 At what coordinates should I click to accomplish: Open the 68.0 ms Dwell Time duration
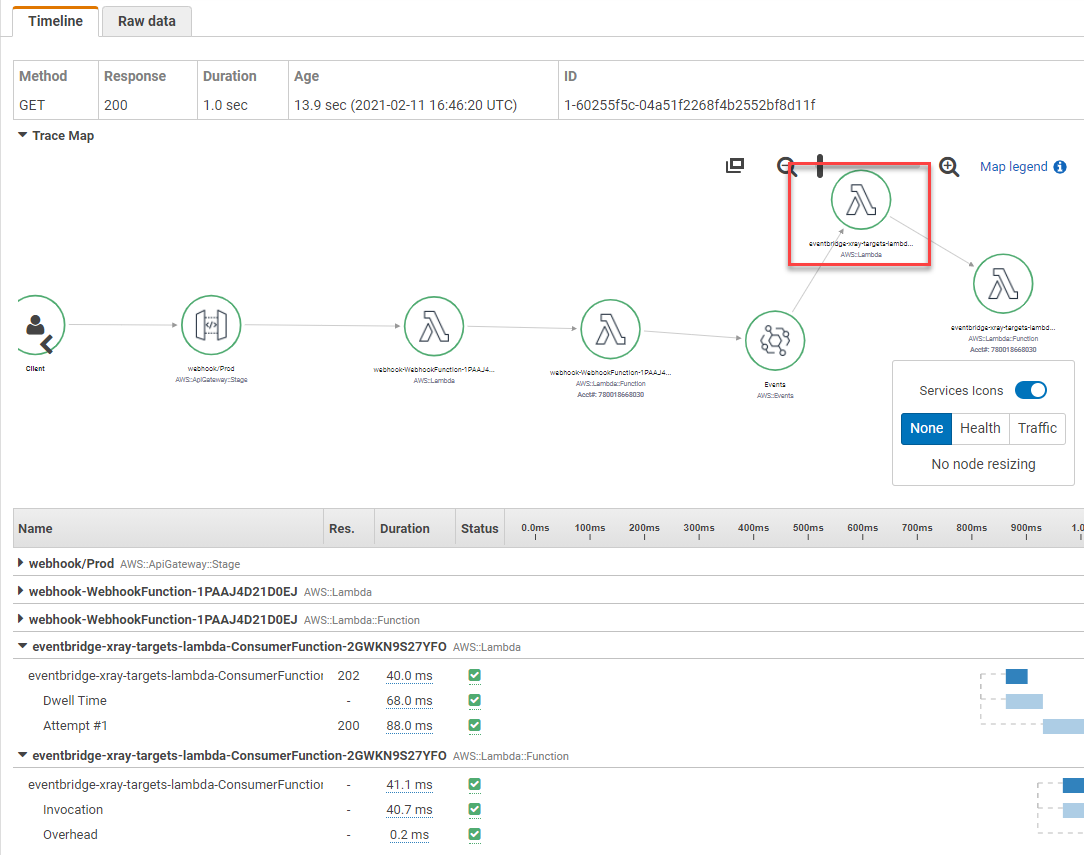click(x=409, y=701)
